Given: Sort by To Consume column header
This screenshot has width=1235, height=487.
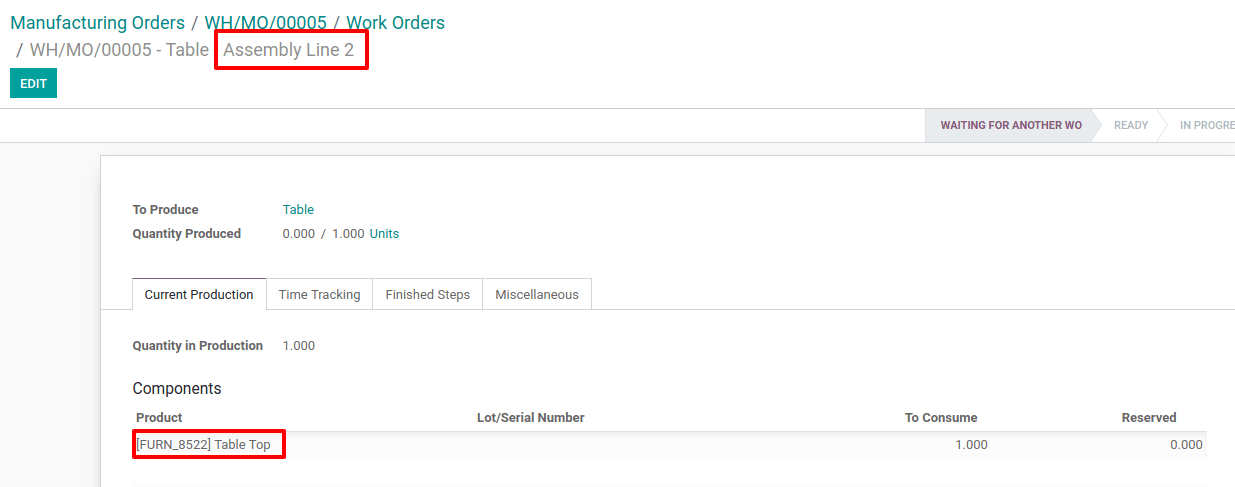Looking at the screenshot, I should [940, 418].
